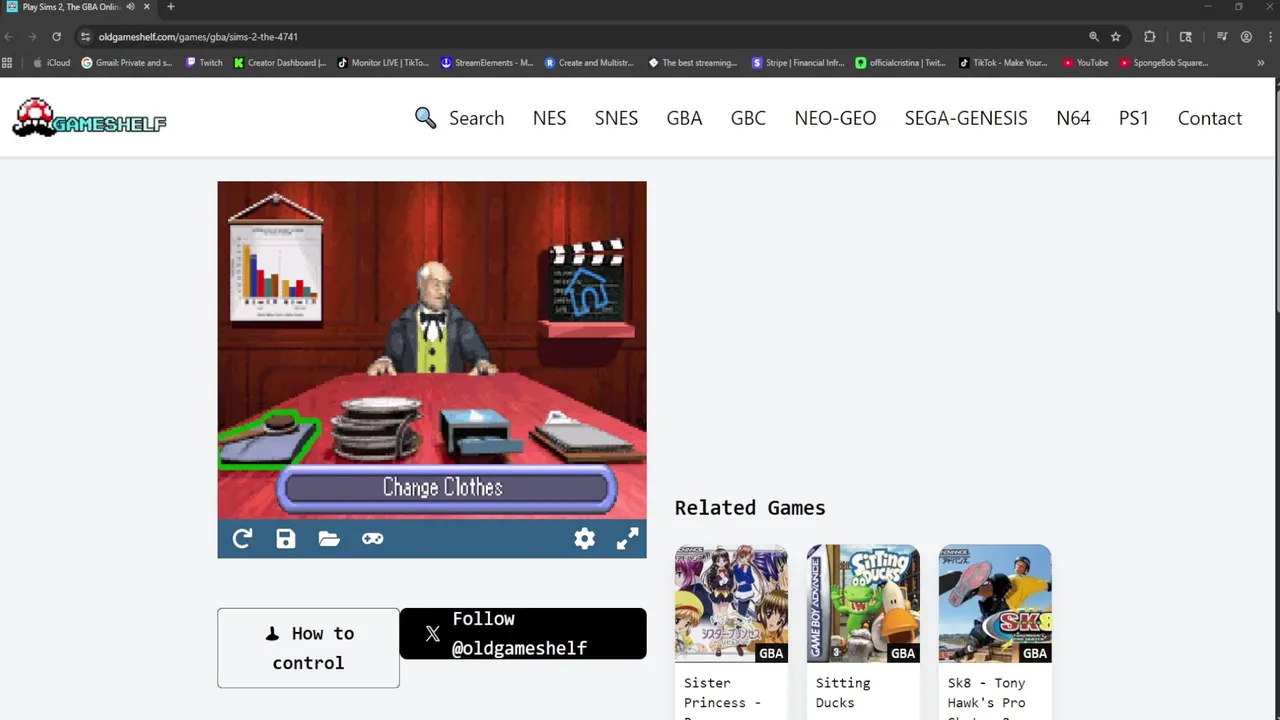1280x720 pixels.
Task: Click the highlighted hat item on table
Action: [x=269, y=439]
